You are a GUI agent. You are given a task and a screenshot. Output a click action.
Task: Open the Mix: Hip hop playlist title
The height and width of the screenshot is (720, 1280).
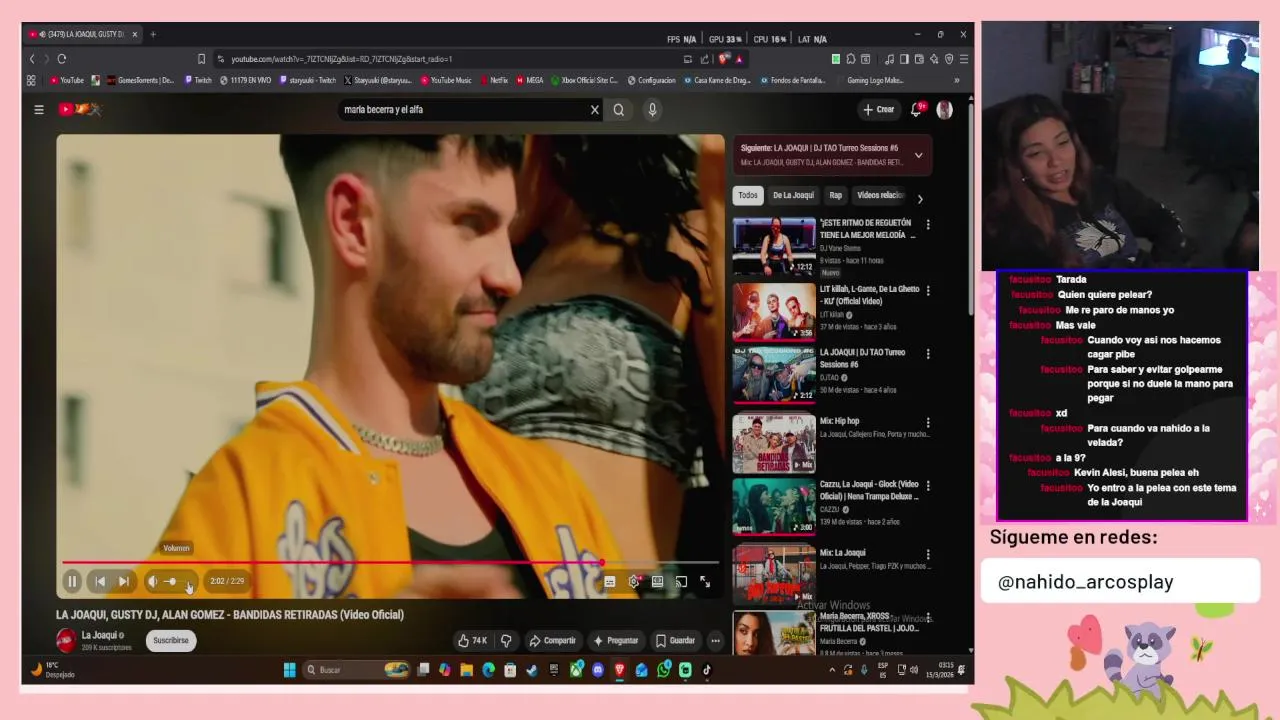point(840,421)
